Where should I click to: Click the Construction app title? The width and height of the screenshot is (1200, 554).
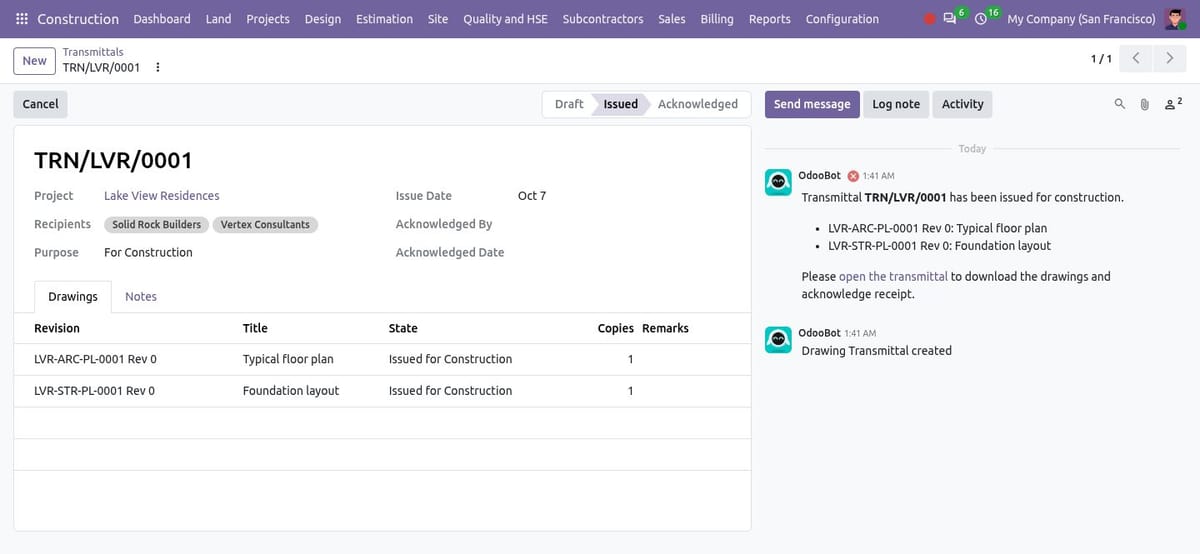pyautogui.click(x=78, y=19)
